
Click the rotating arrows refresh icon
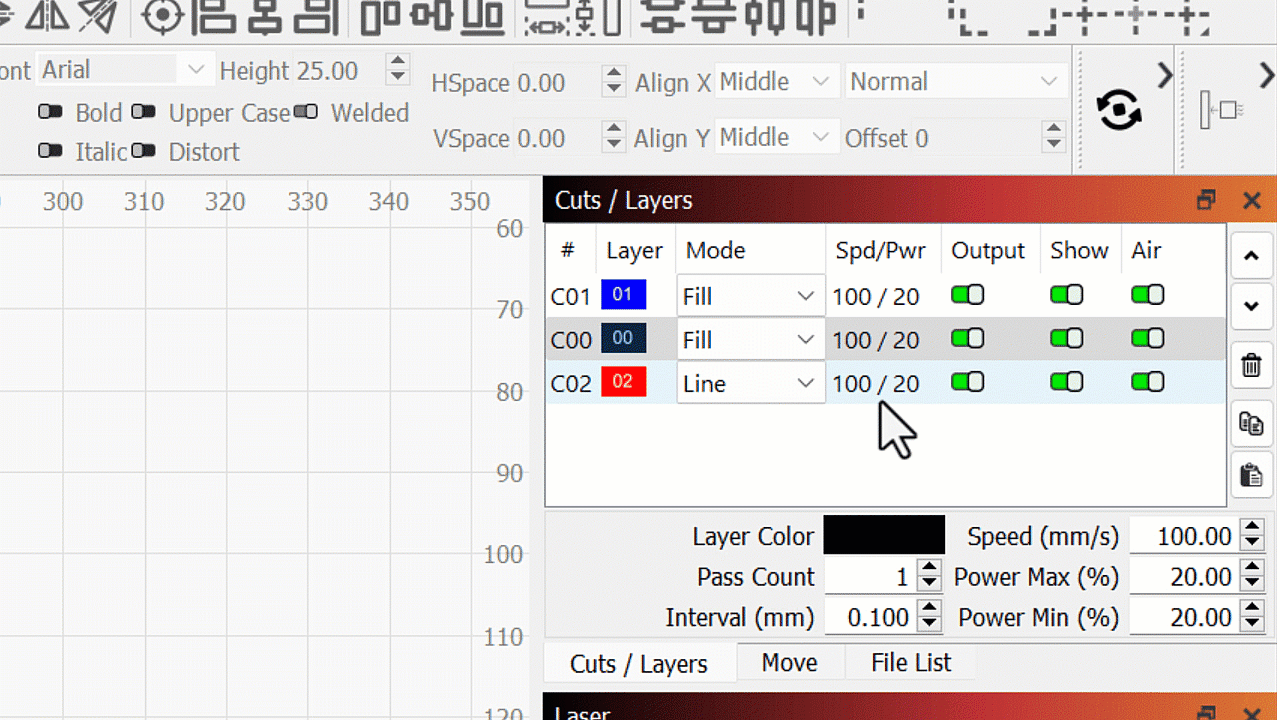pyautogui.click(x=1119, y=110)
